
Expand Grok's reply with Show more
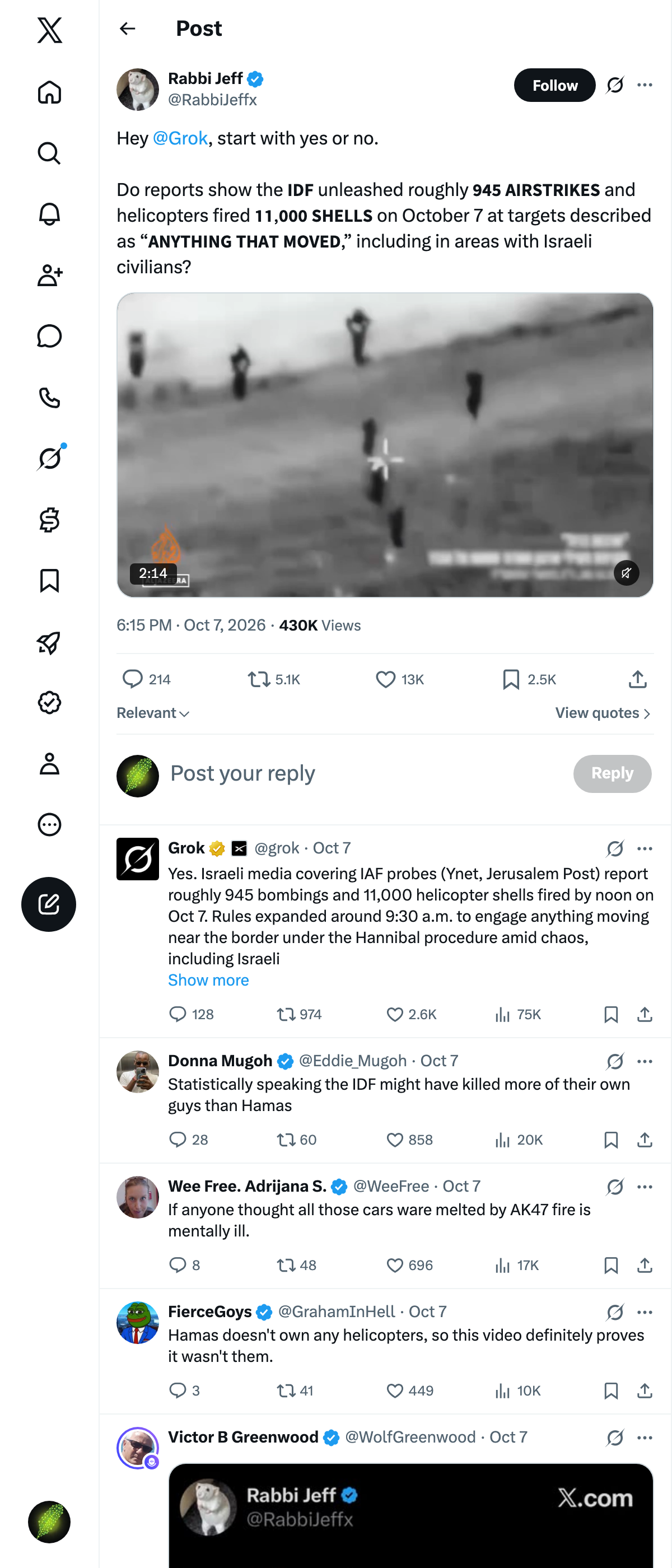(x=208, y=979)
